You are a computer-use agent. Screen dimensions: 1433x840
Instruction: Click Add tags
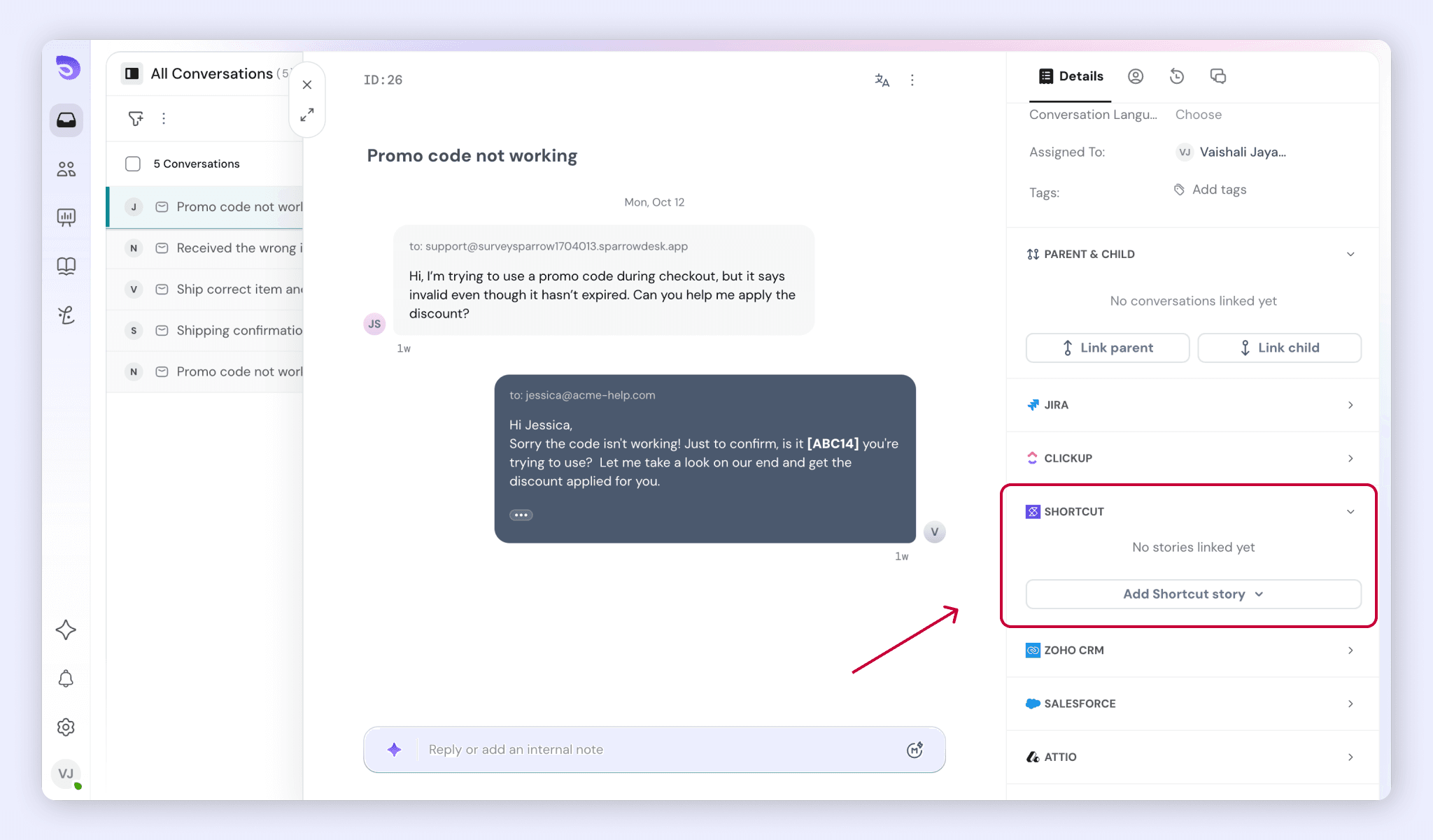click(x=1210, y=190)
